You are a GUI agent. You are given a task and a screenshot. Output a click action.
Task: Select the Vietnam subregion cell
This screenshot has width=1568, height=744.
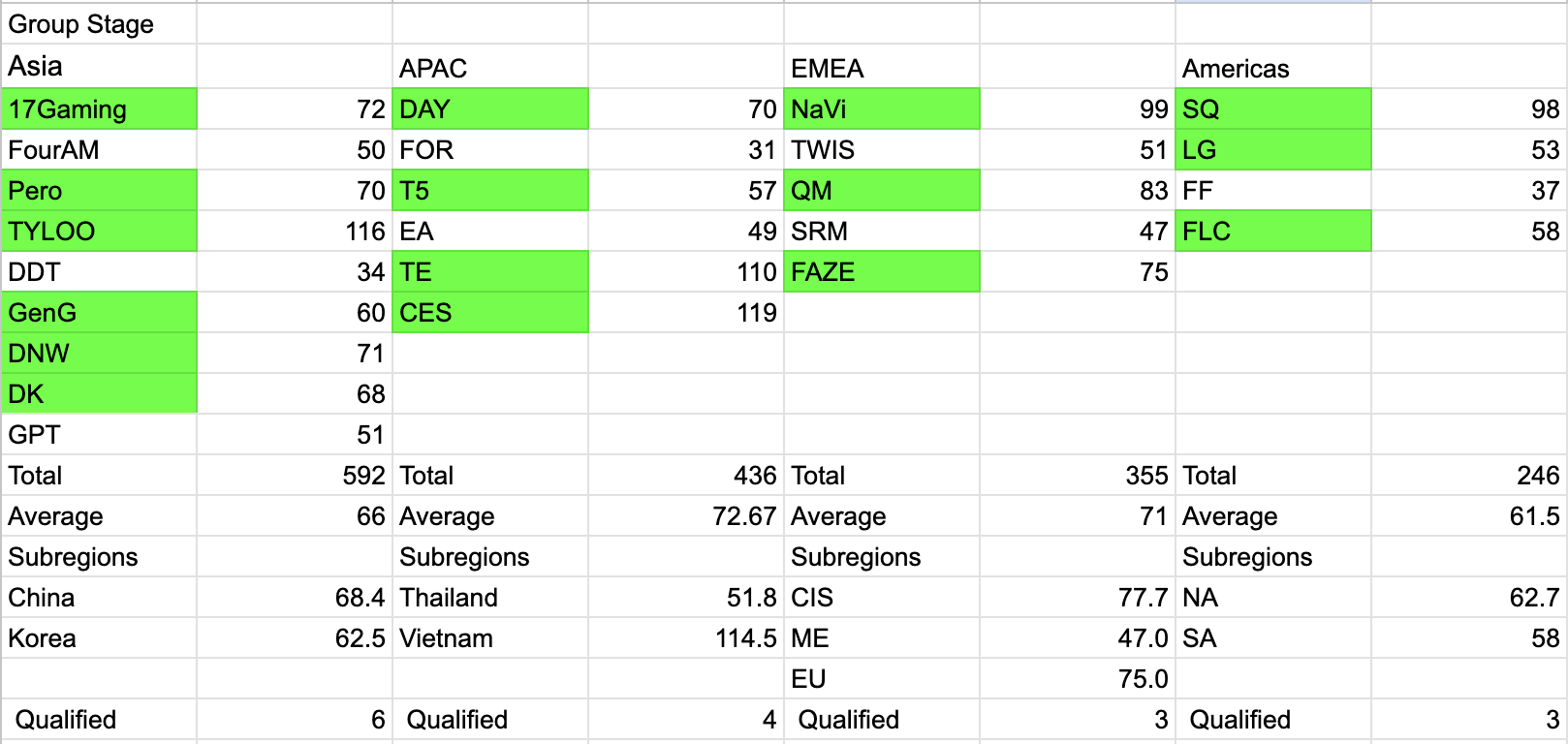489,638
